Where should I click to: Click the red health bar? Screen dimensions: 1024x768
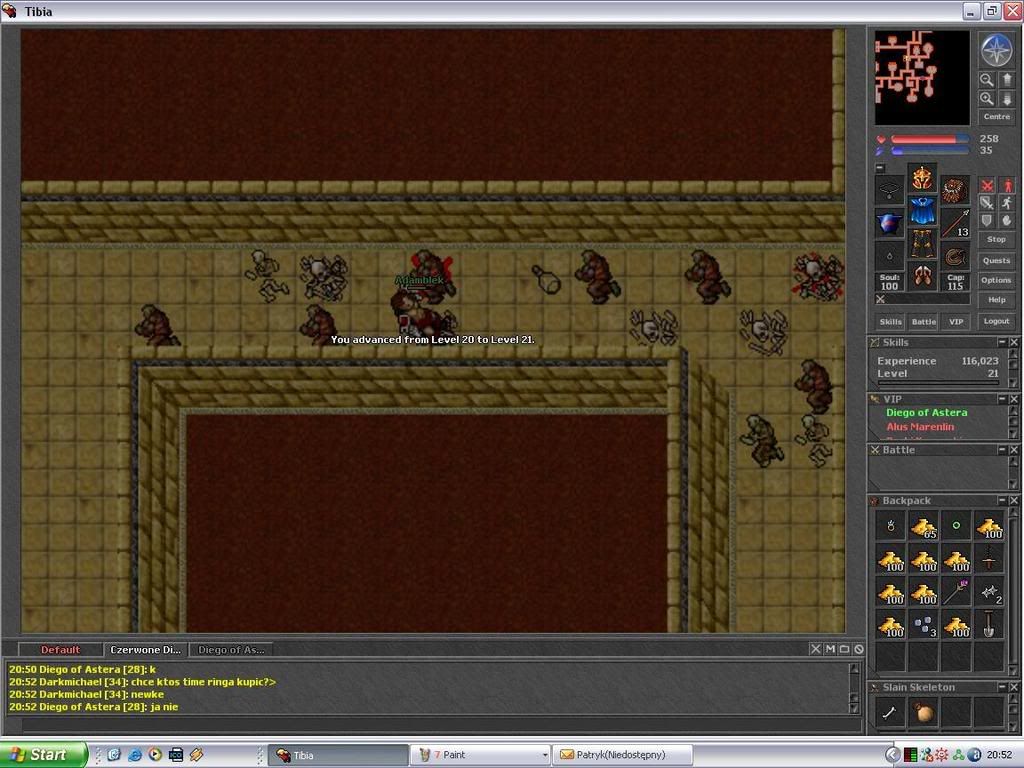click(930, 139)
